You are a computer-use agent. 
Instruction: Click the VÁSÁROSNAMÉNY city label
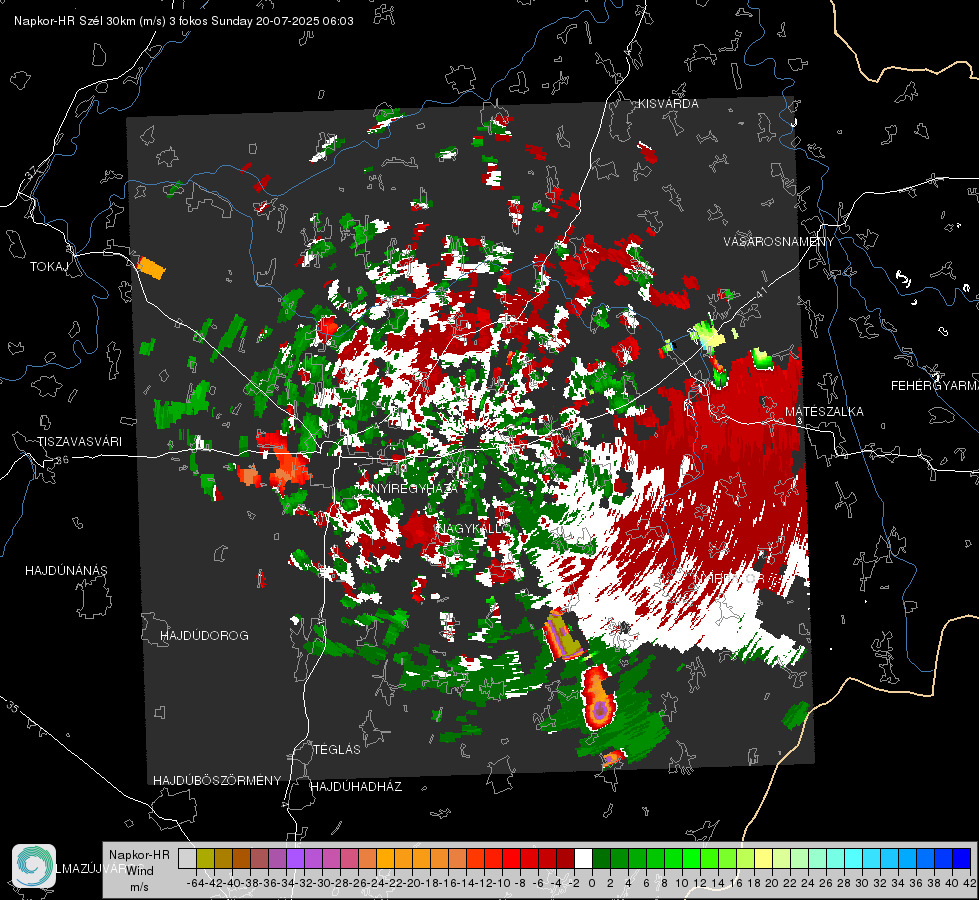pyautogui.click(x=779, y=241)
